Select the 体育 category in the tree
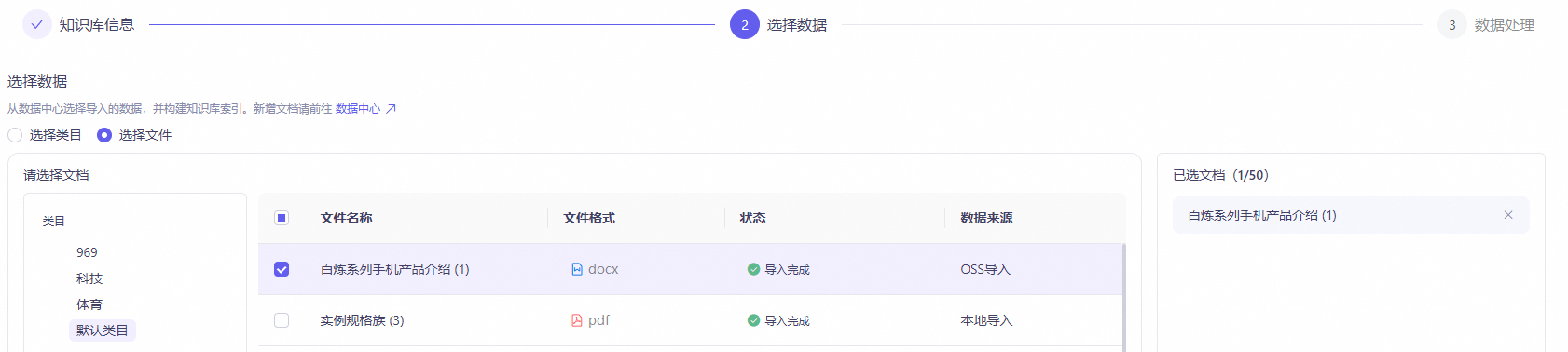This screenshot has height=352, width=1568. point(89,305)
